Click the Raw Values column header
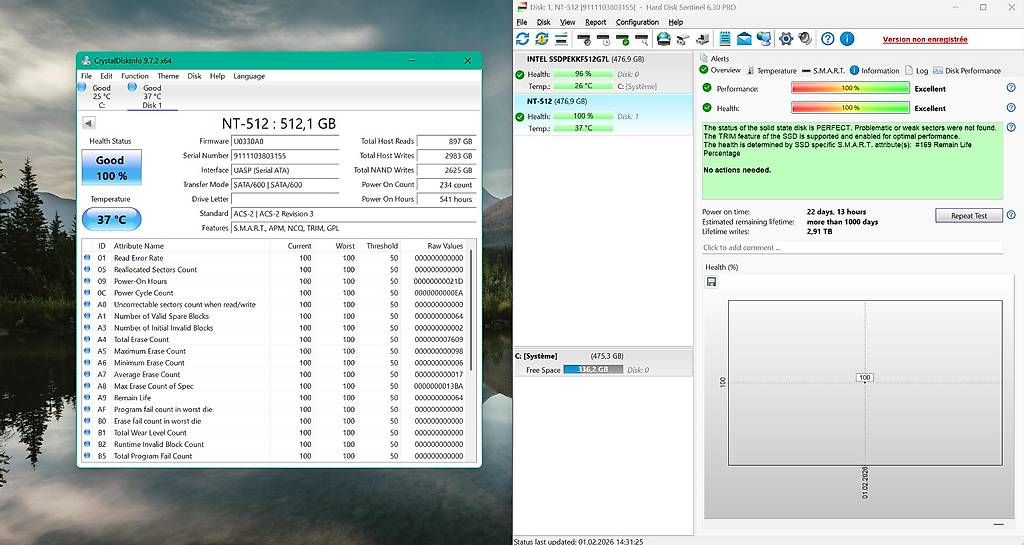Image resolution: width=1024 pixels, height=545 pixels. coord(445,246)
